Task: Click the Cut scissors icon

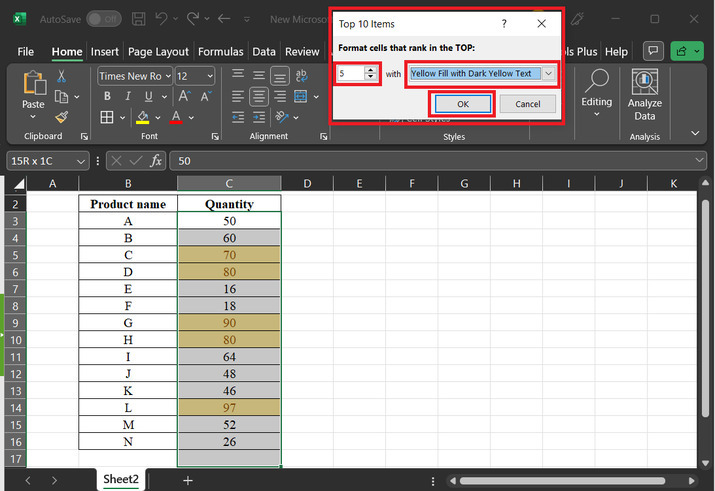Action: click(x=62, y=76)
